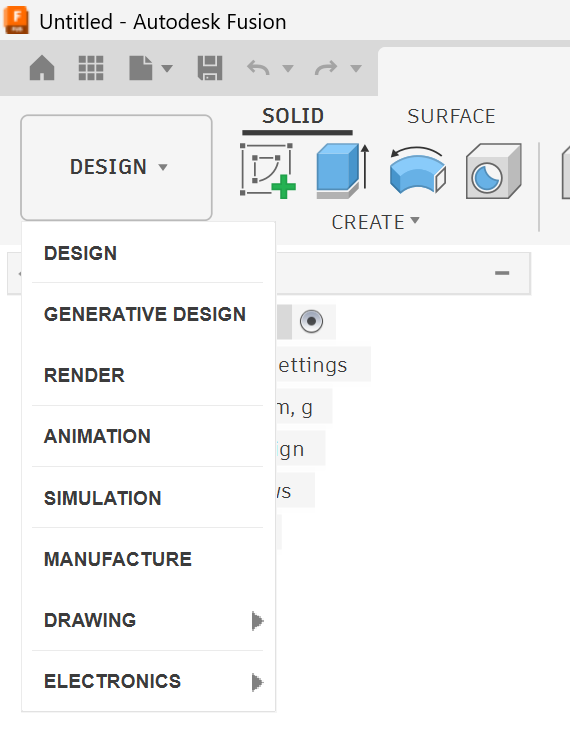The width and height of the screenshot is (570, 730).
Task: Select the SIMULATION workspace entry
Action: [102, 498]
